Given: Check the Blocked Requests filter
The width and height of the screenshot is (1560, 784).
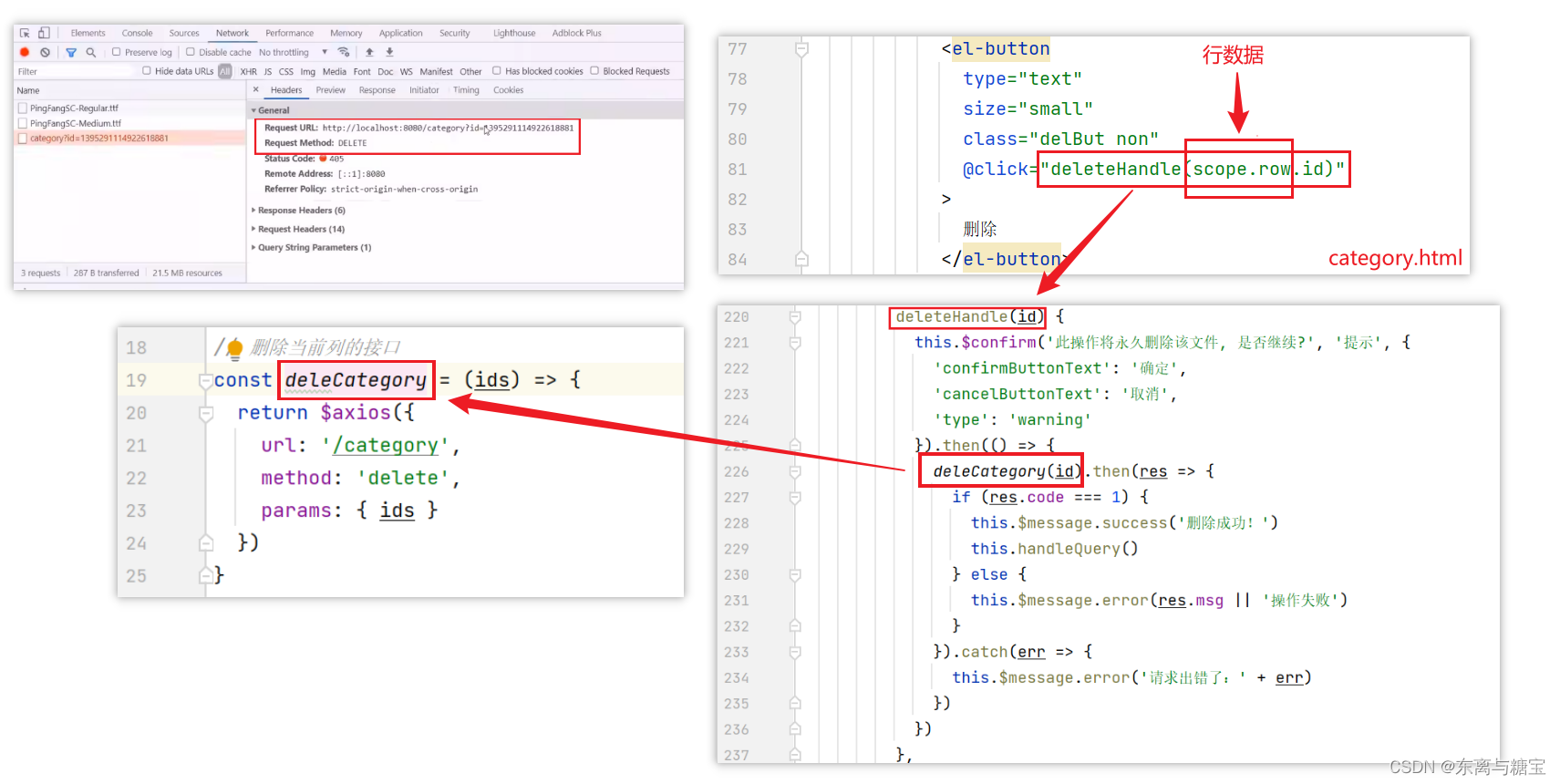Looking at the screenshot, I should click(x=594, y=70).
